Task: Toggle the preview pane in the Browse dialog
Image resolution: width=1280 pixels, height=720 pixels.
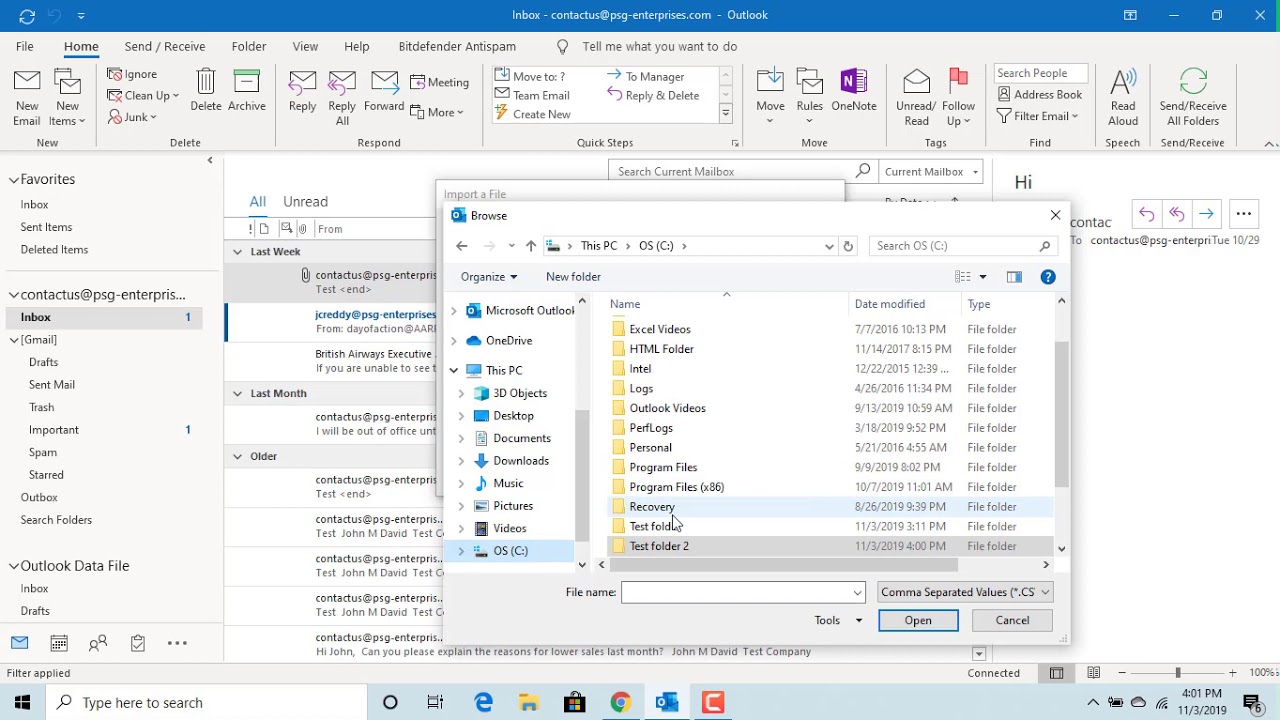Action: click(1014, 277)
